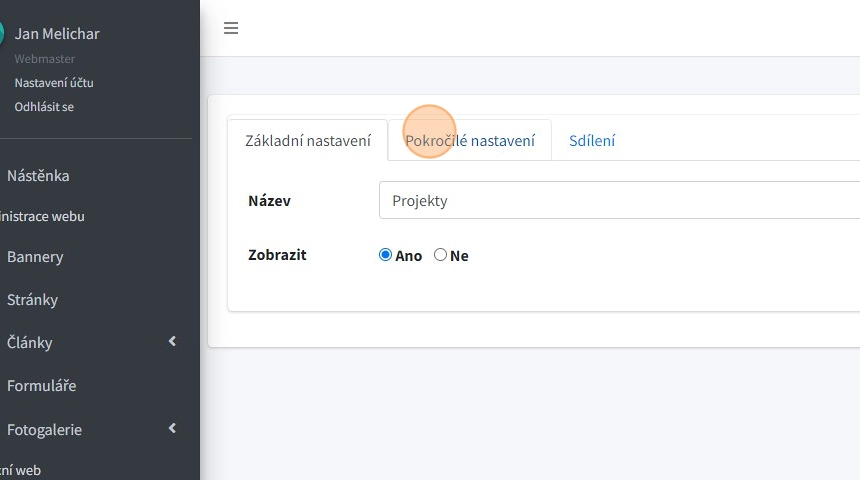Click the Název field label
Image resolution: width=860 pixels, height=480 pixels.
point(269,200)
